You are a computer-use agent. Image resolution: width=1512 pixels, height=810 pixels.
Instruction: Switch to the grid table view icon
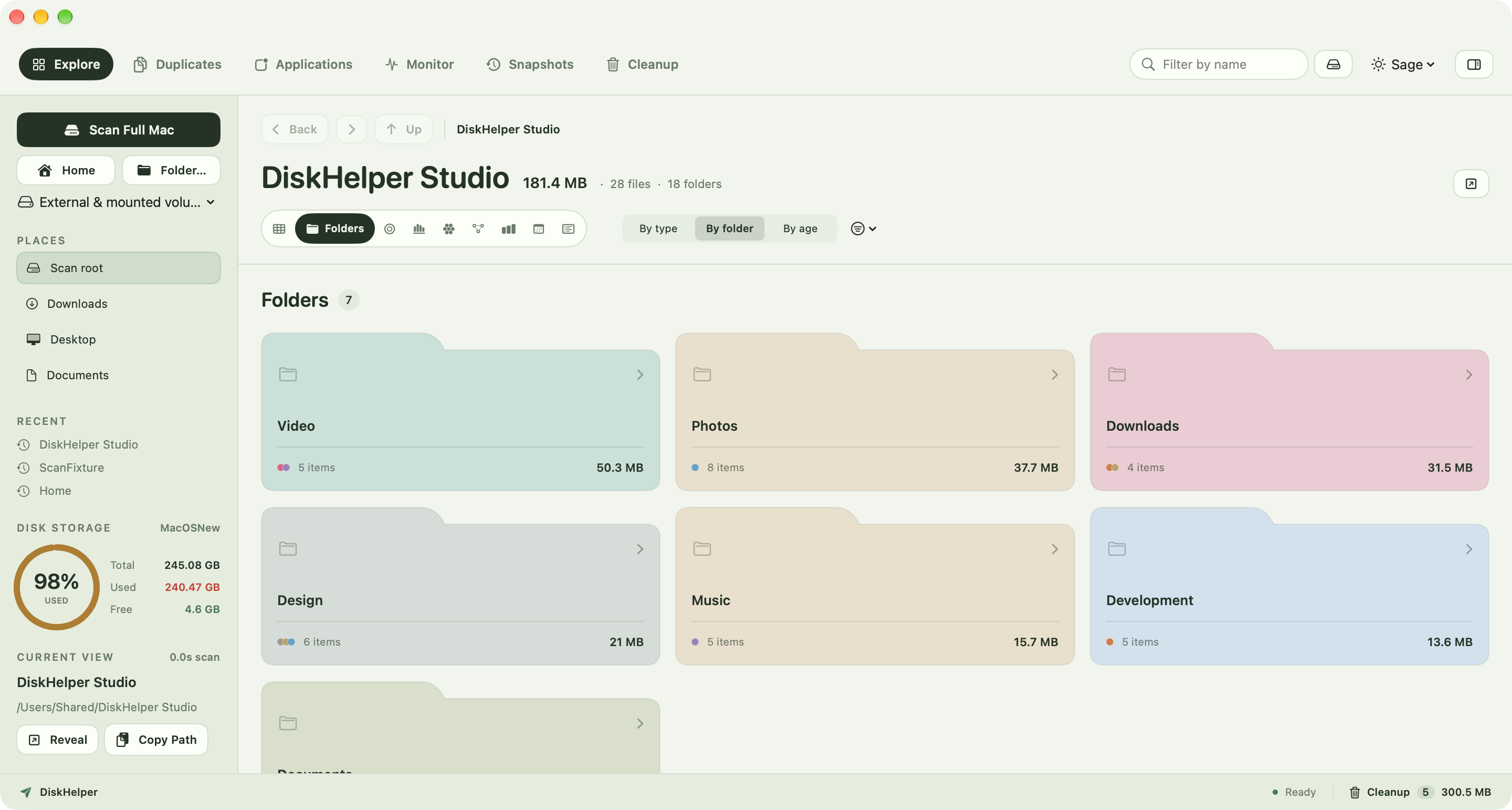pos(279,229)
